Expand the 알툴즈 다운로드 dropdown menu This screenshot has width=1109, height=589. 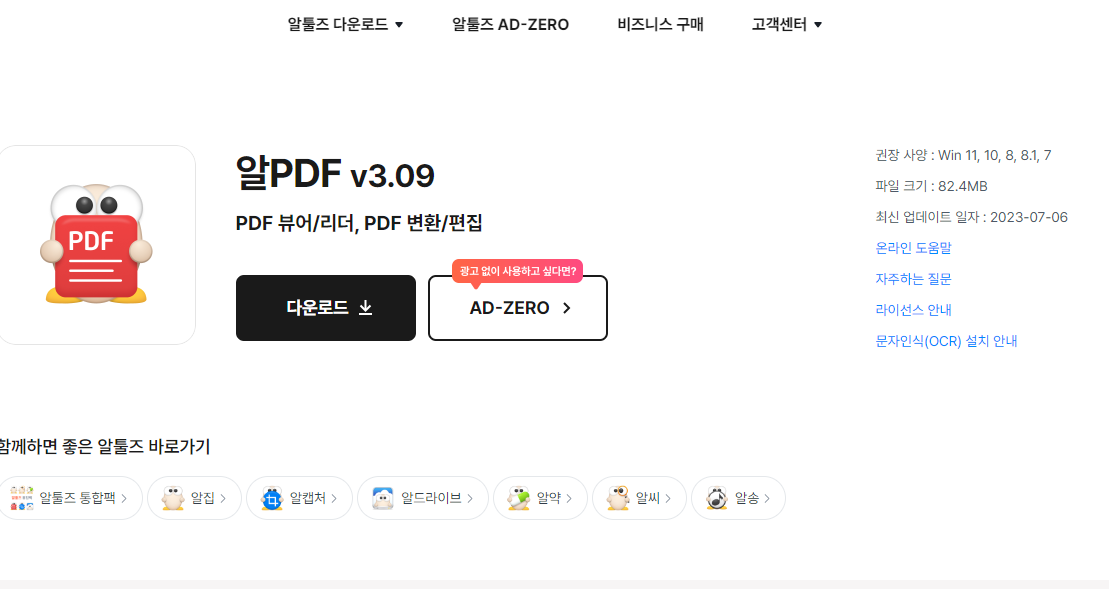pos(345,24)
